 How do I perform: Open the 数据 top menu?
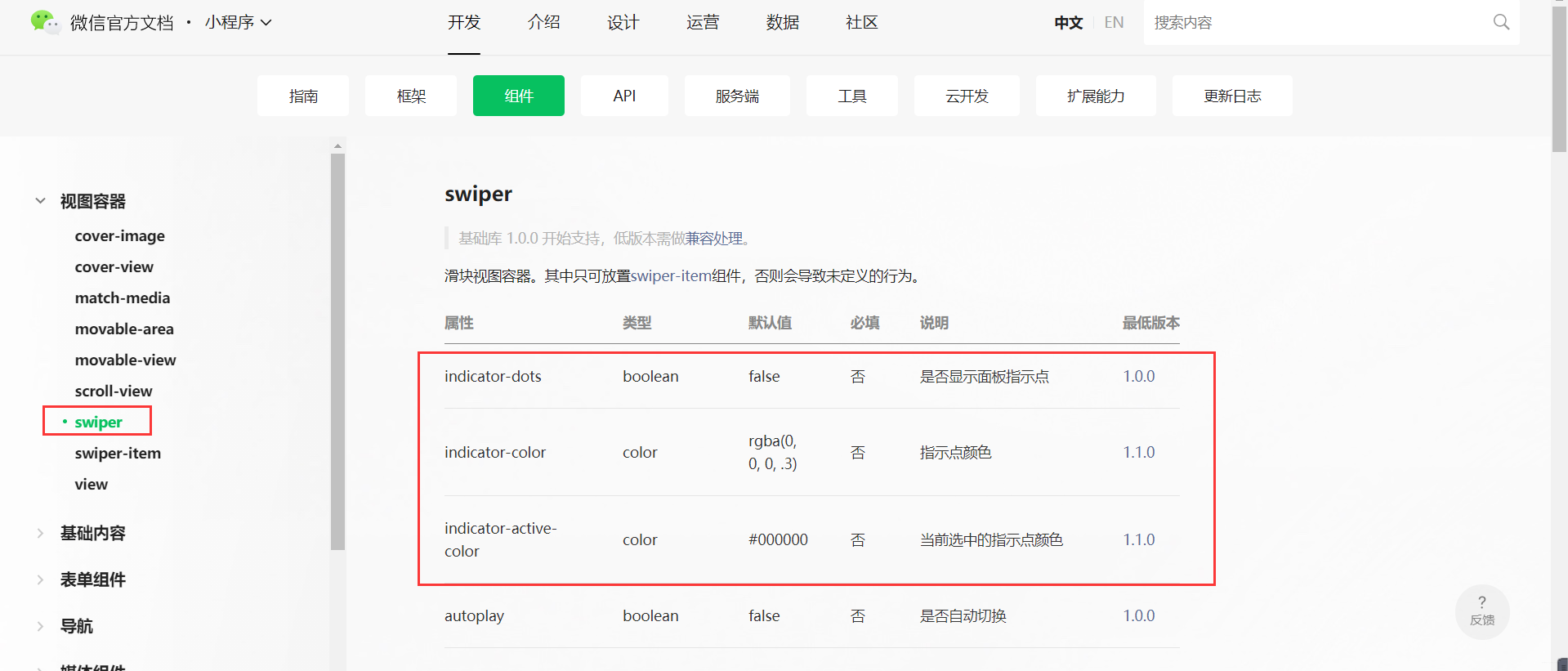coord(782,22)
